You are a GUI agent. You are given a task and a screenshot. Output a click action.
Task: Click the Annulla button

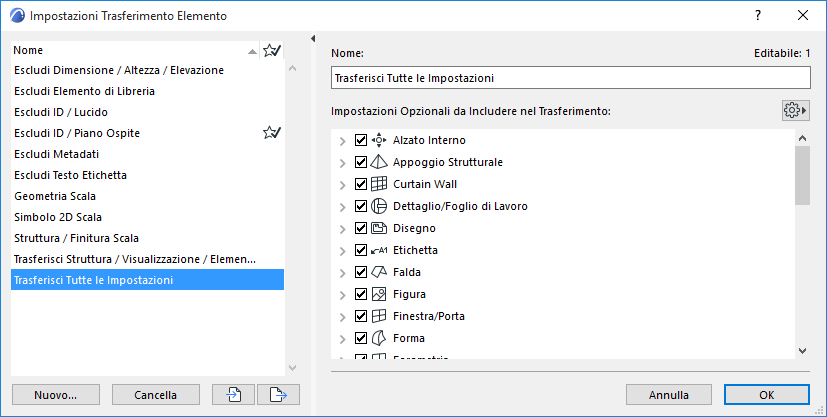pyautogui.click(x=668, y=394)
